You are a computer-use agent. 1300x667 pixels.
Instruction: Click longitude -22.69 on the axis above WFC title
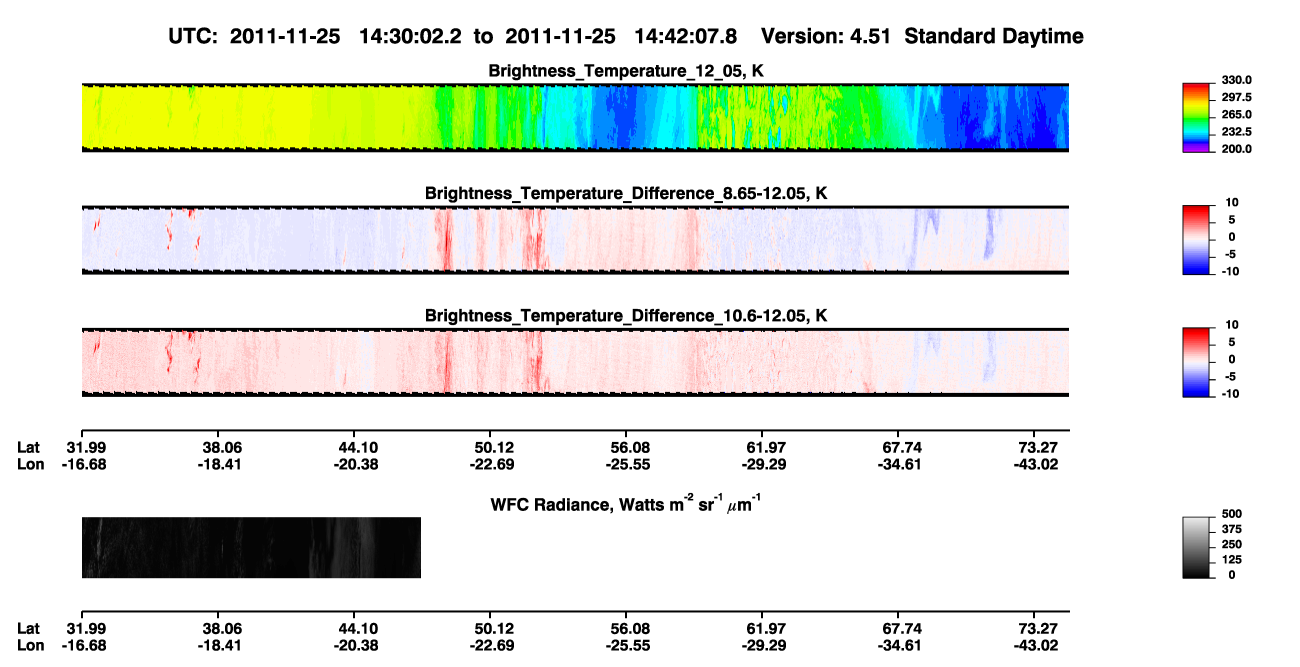490,464
